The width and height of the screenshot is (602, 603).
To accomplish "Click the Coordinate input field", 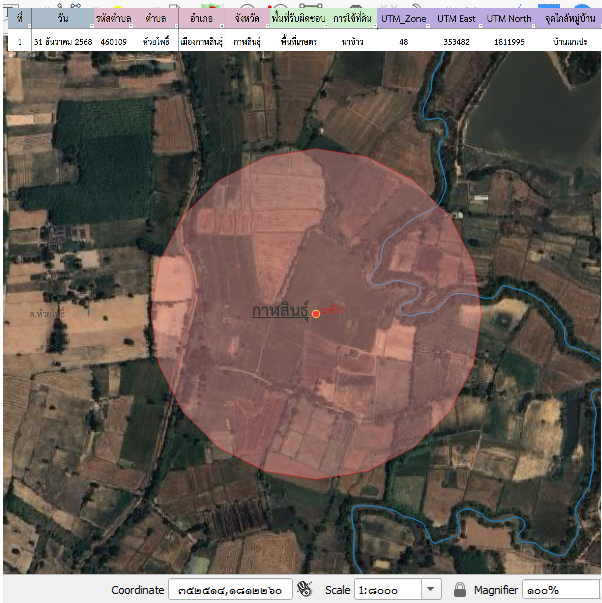I will tap(229, 589).
